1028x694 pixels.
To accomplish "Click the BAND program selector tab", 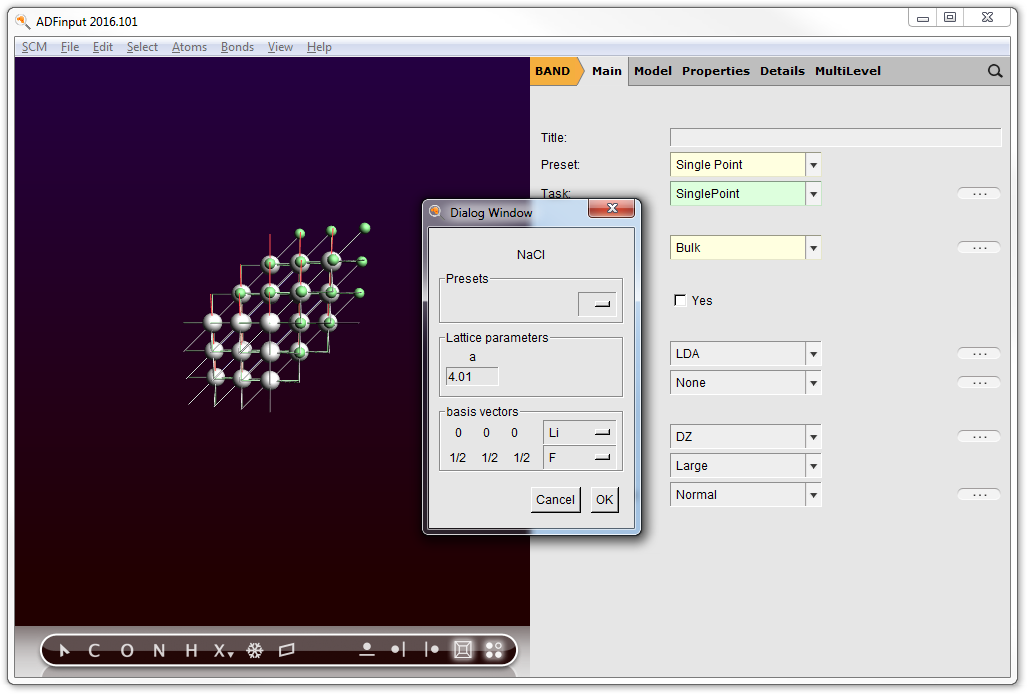I will (555, 71).
